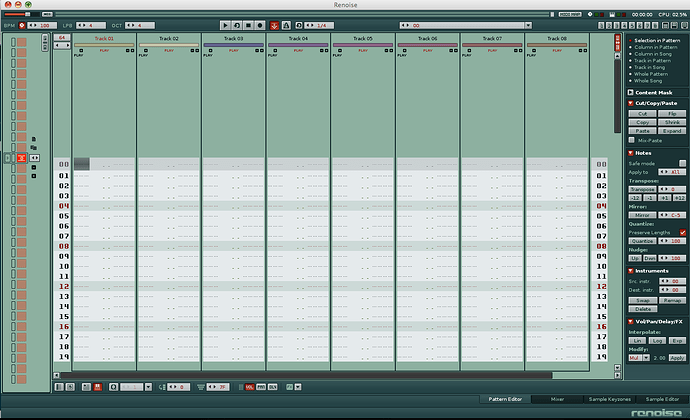Select view preset 1 in top bar

[601, 26]
